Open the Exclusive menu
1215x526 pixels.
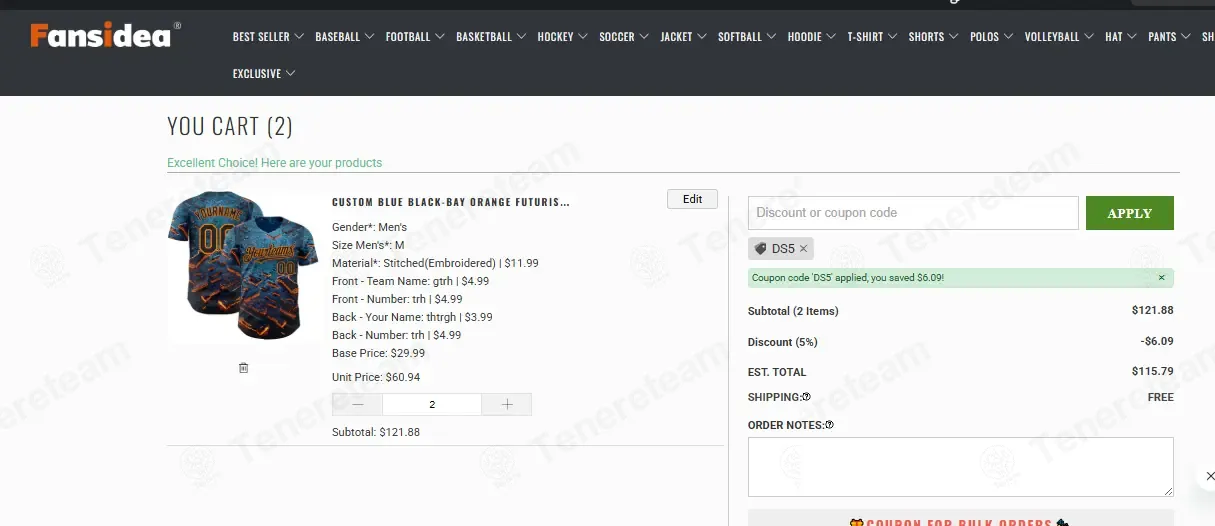[x=264, y=73]
